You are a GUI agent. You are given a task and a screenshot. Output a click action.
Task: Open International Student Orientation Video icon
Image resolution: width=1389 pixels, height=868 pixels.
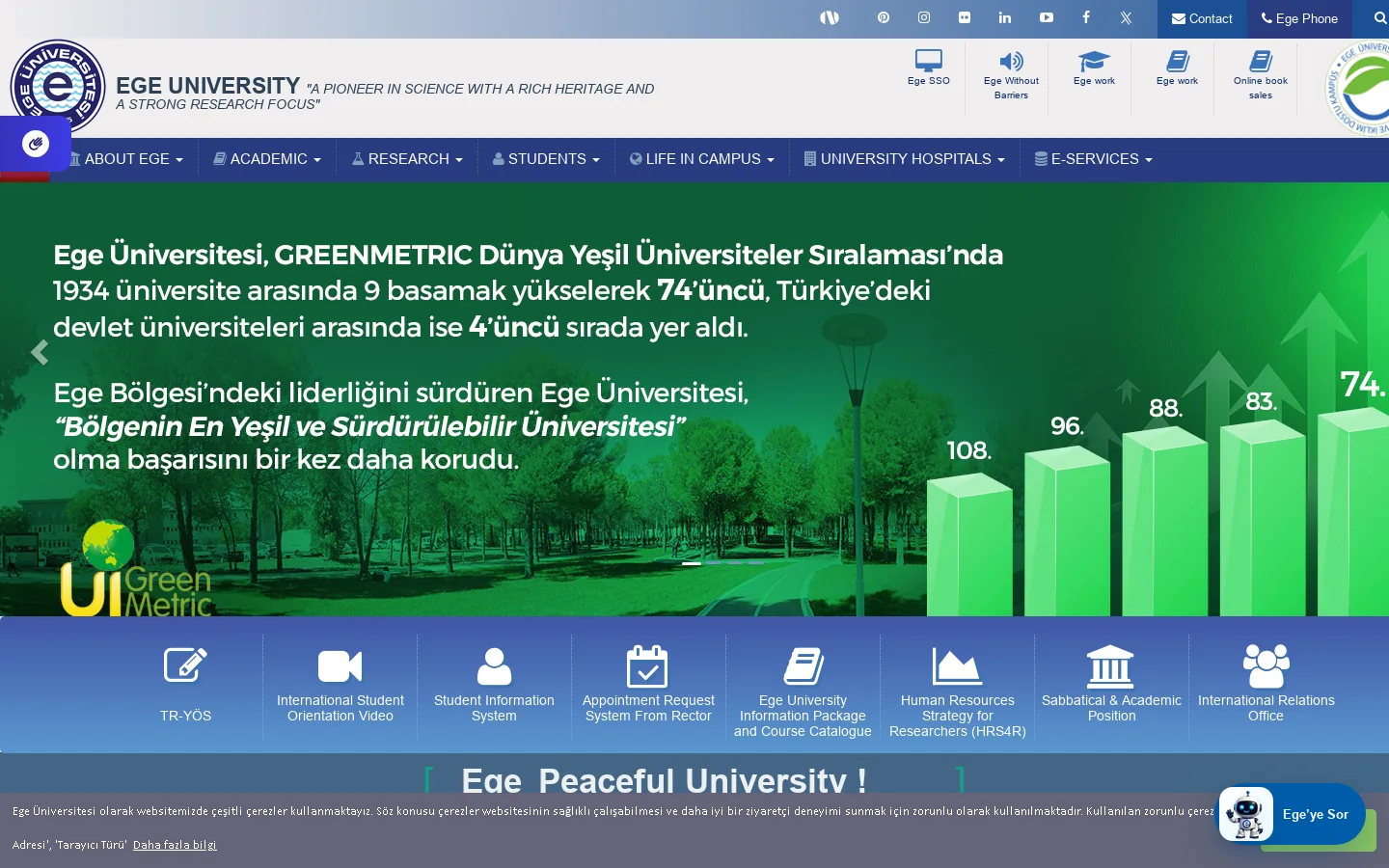point(340,666)
